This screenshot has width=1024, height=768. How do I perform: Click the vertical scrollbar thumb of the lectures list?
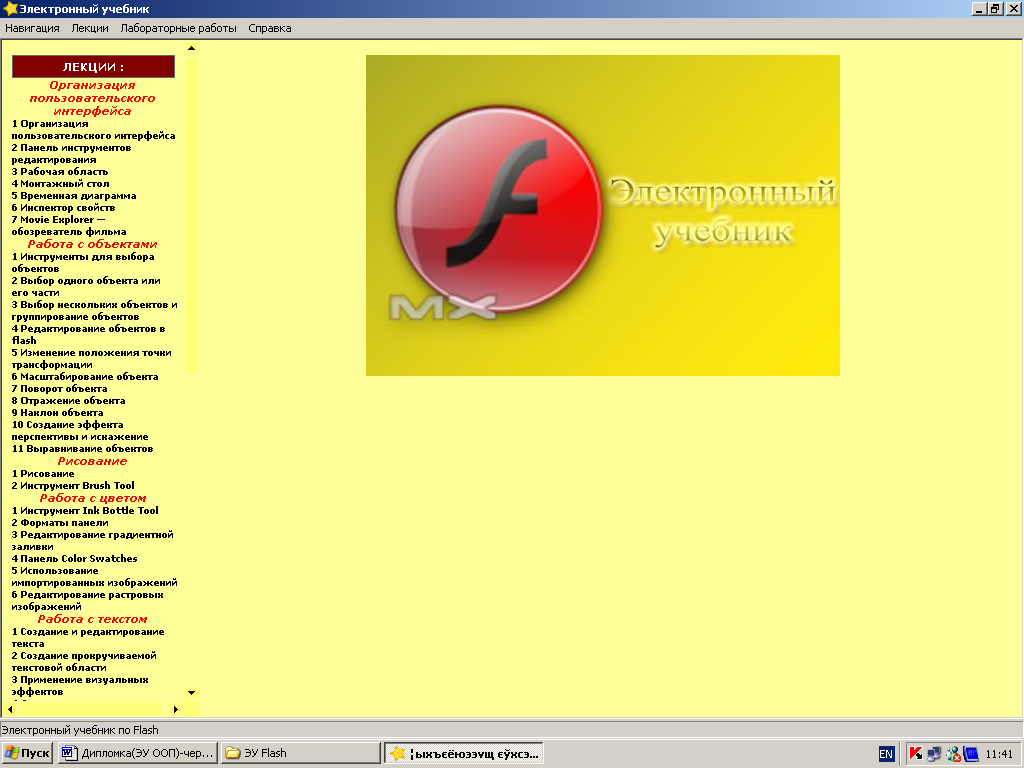coord(191,216)
